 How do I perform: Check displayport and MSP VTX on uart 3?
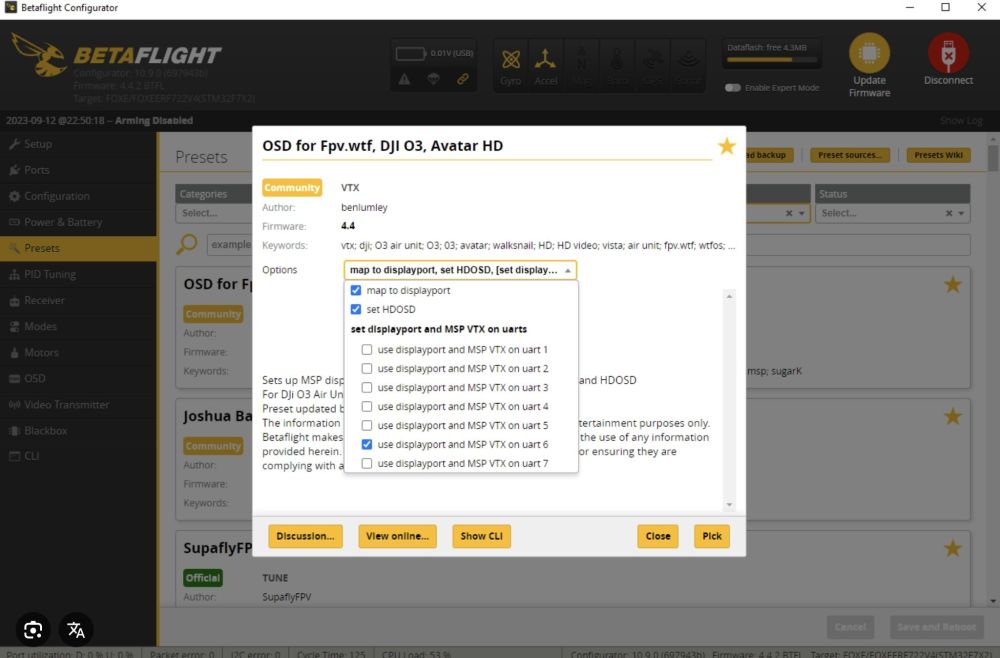367,388
